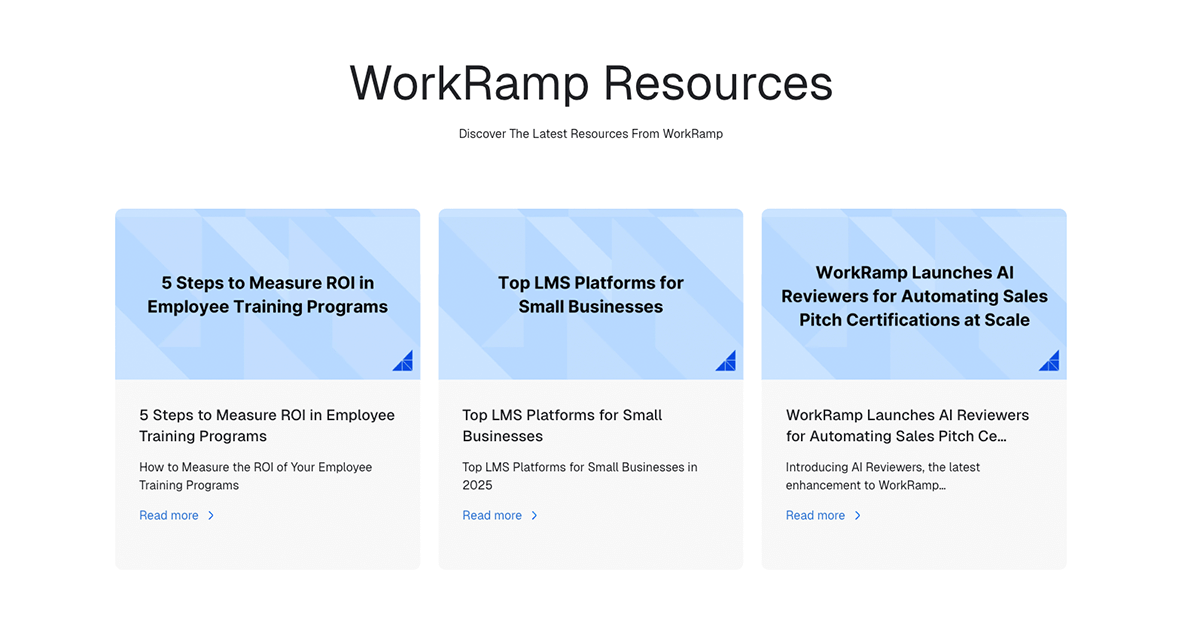The width and height of the screenshot is (1200, 630).
Task: Click card title WorkRamp Launches AI Reviewers
Action: [907, 425]
